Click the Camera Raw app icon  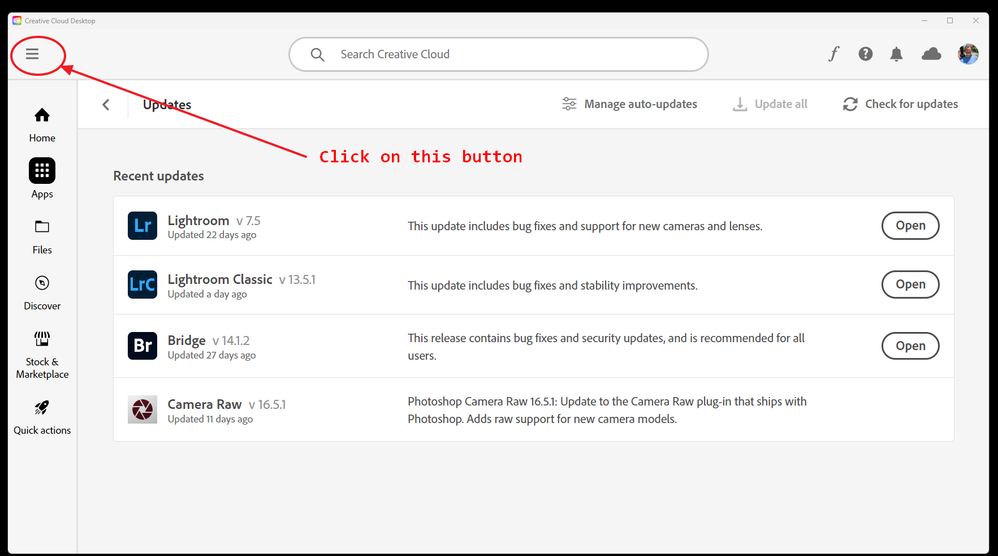click(x=142, y=409)
